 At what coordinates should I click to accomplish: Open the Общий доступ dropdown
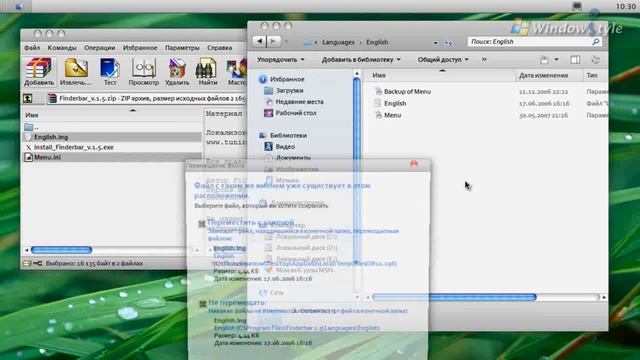[442, 60]
